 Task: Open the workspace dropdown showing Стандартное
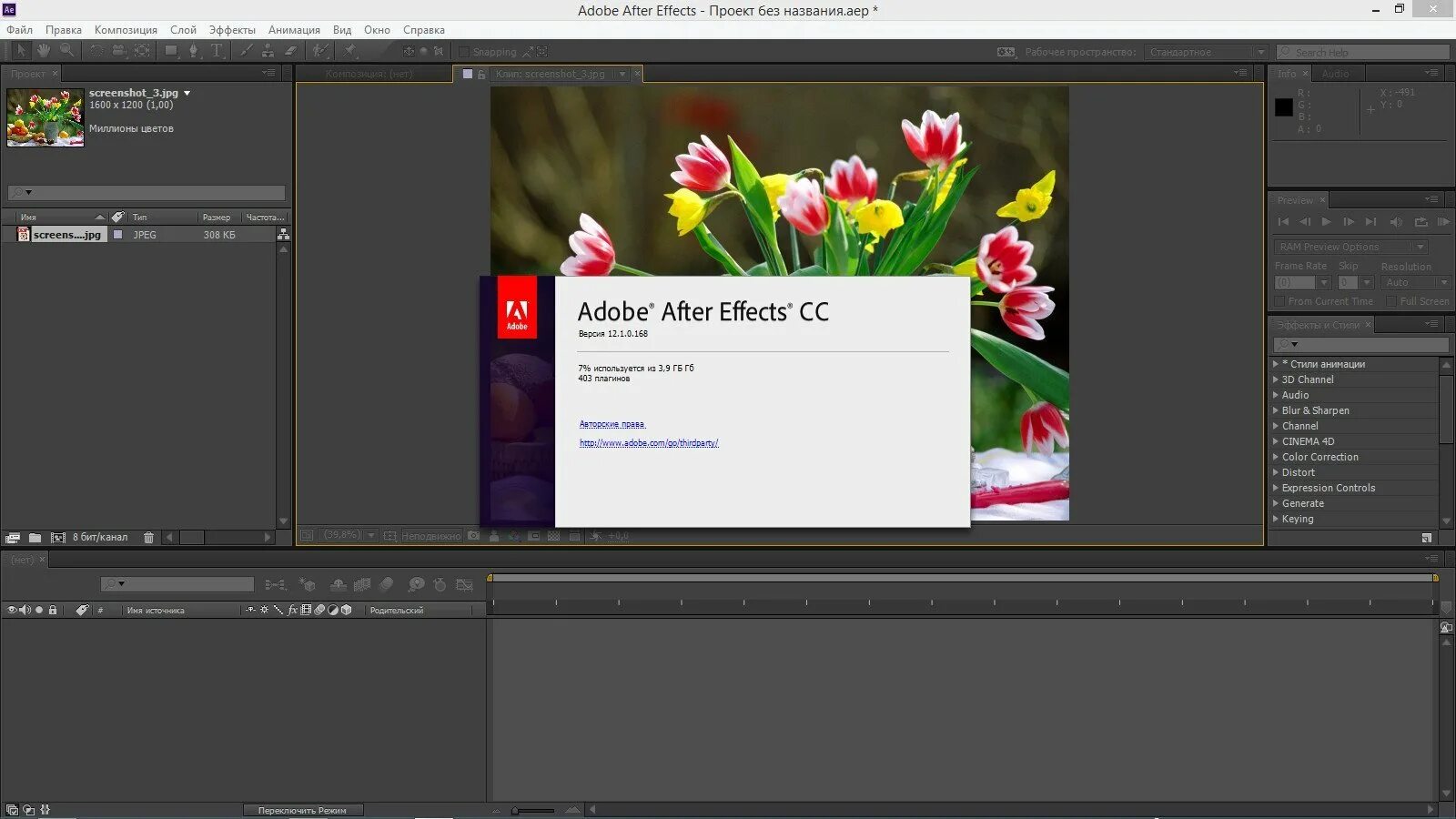1206,52
